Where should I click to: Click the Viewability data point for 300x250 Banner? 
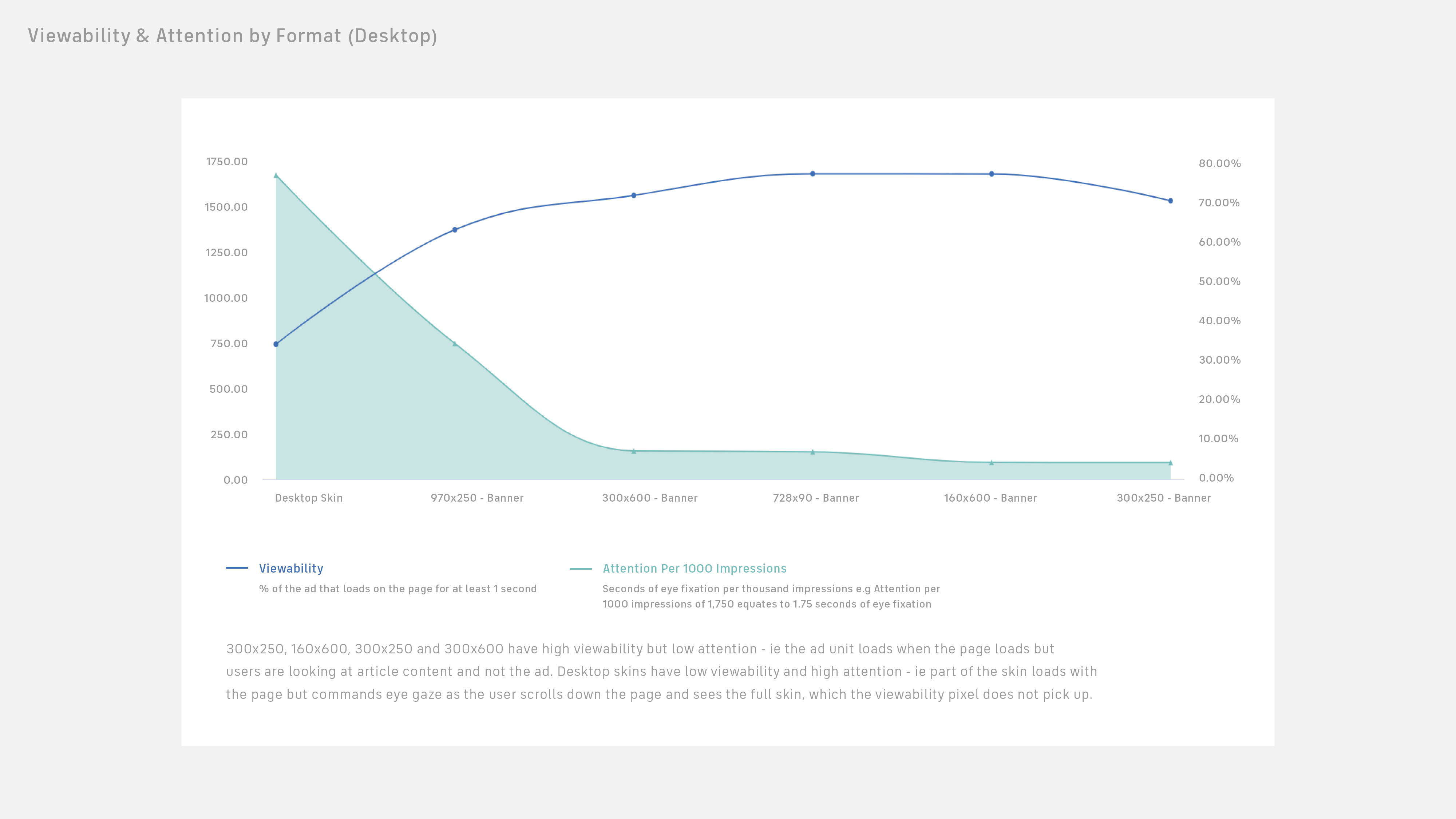(1171, 201)
